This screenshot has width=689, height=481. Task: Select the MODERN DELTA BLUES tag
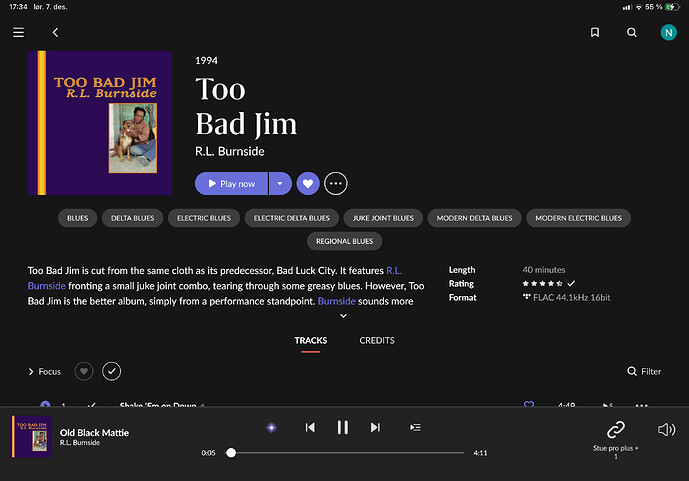pyautogui.click(x=475, y=218)
